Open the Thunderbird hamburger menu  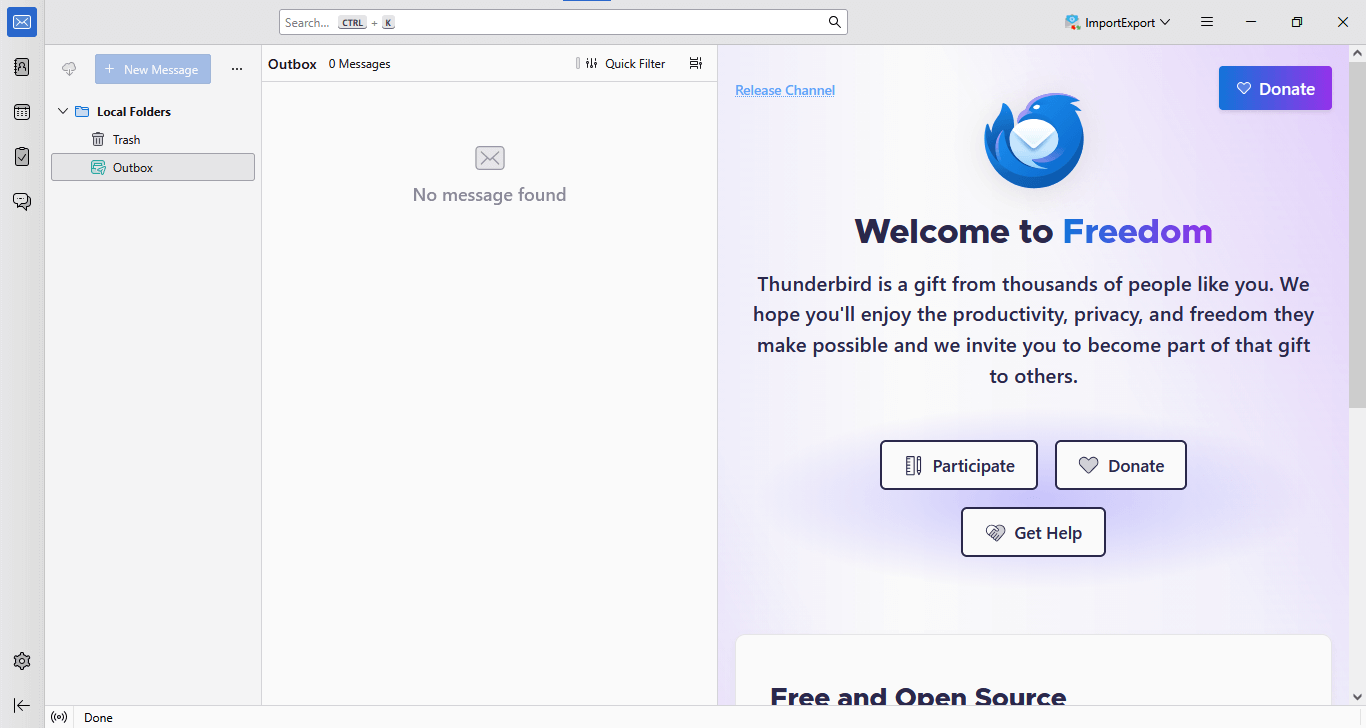1207,22
